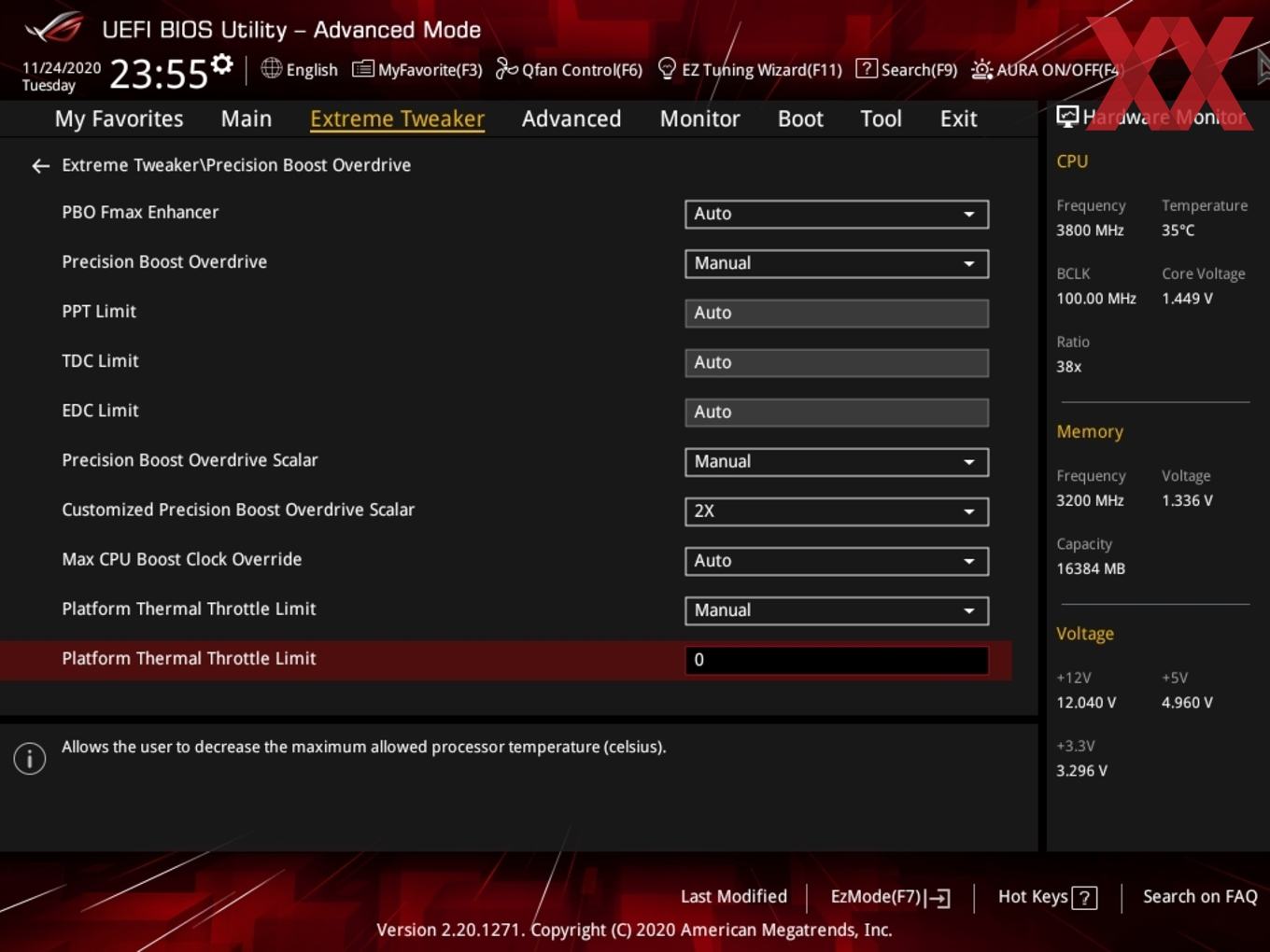1270x952 pixels.
Task: Click the back arrow beside Extreme Tweaker path
Action: 40,166
